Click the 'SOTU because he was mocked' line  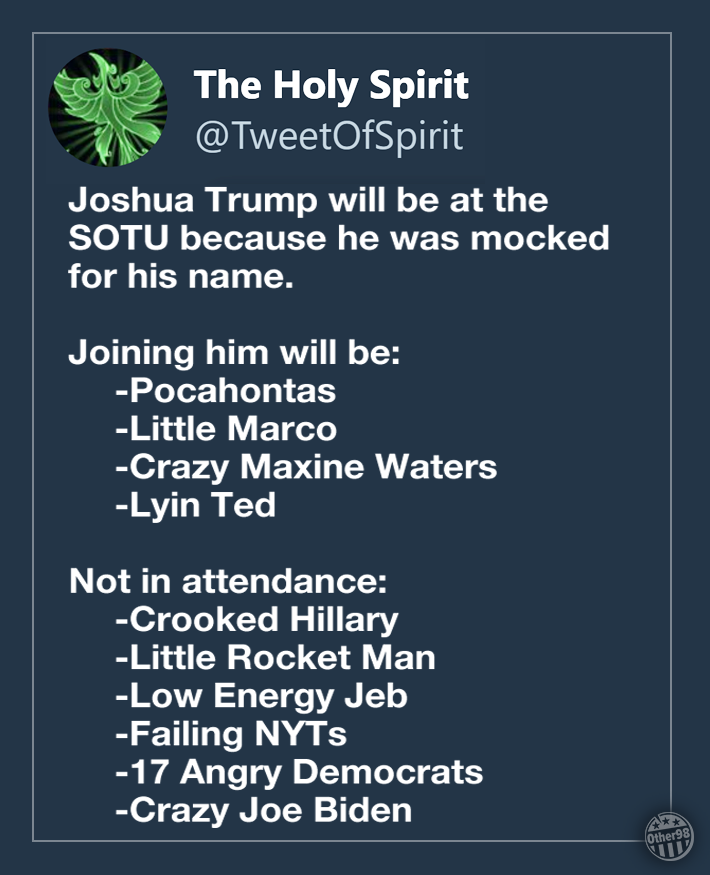338,238
